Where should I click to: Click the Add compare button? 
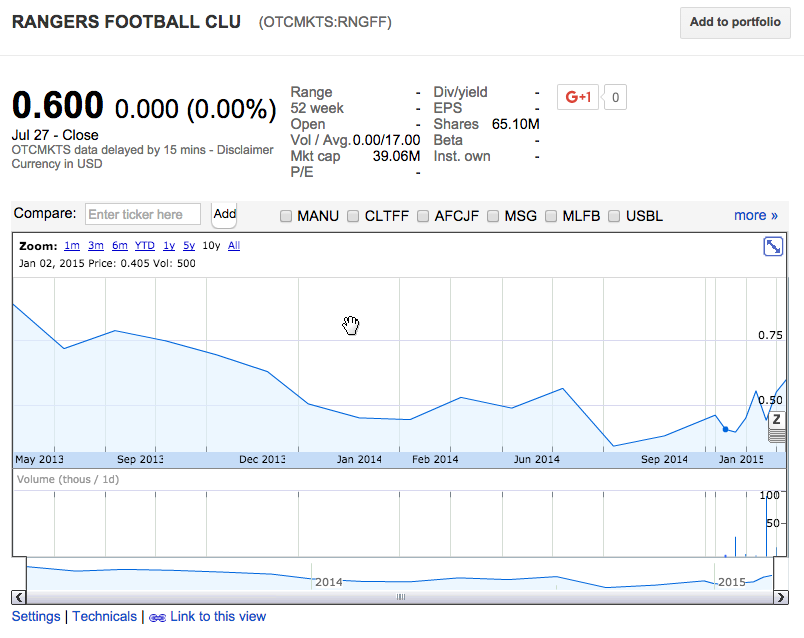pyautogui.click(x=225, y=214)
